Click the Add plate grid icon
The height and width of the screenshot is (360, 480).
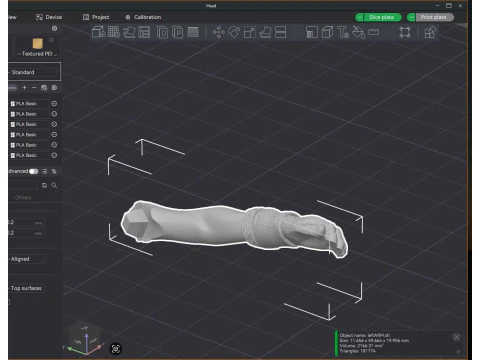point(114,32)
